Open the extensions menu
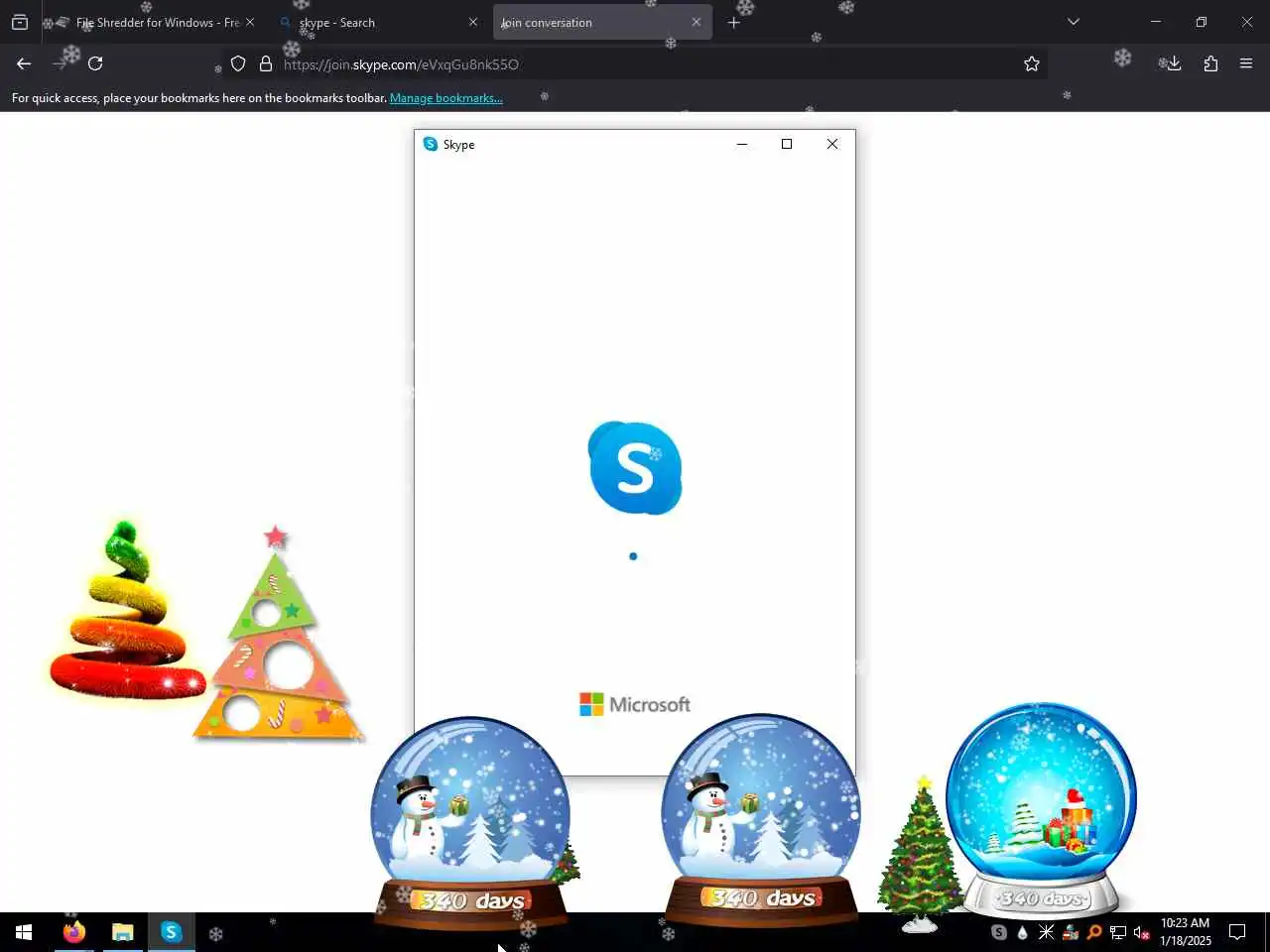The width and height of the screenshot is (1270, 952). (1210, 63)
